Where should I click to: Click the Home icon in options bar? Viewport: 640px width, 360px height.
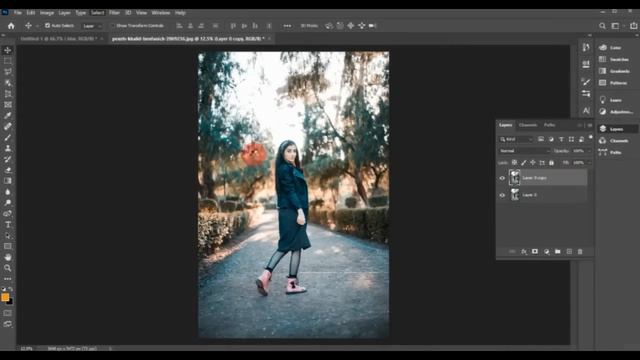(11, 26)
